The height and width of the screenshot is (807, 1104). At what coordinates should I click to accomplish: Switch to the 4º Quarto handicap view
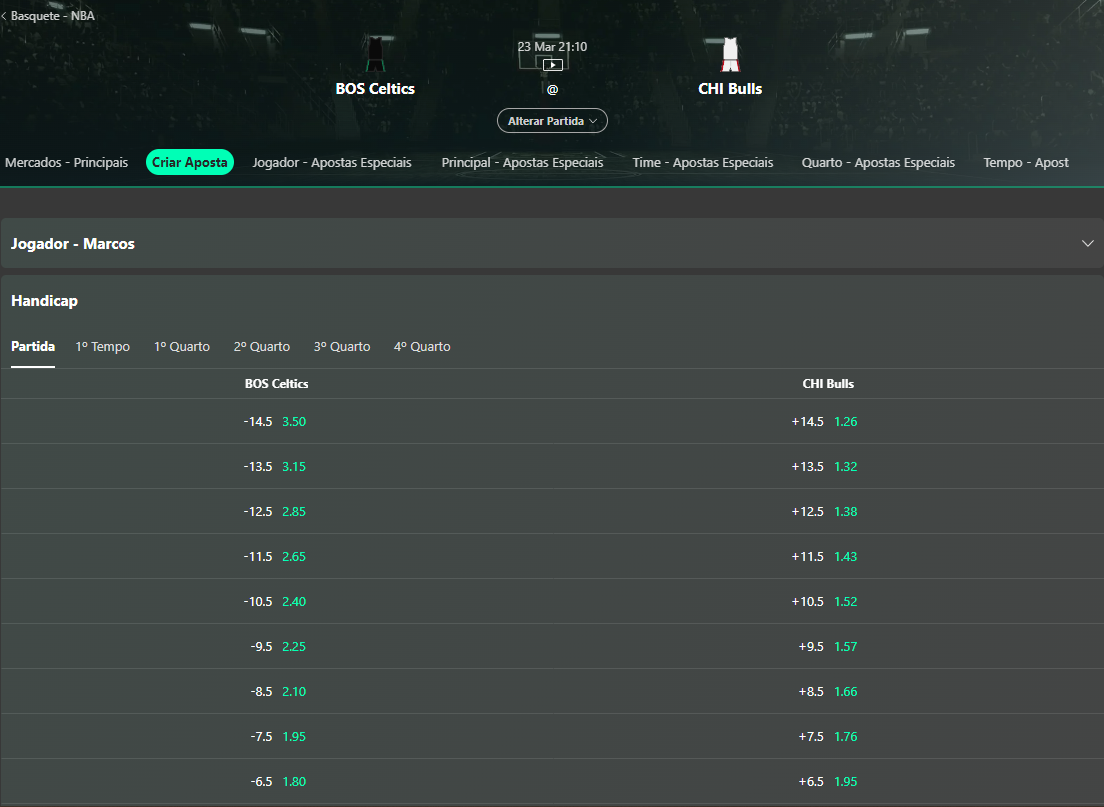422,346
